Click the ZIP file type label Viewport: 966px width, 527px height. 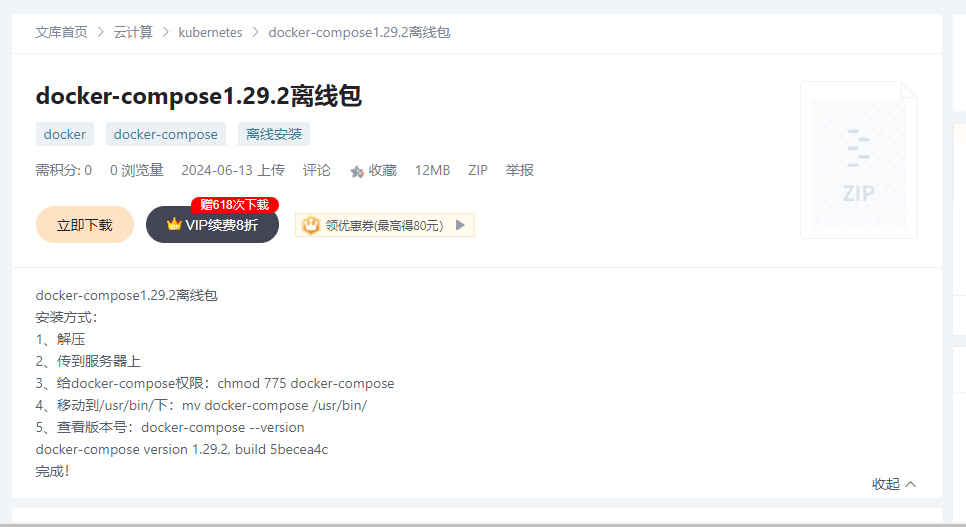[x=478, y=170]
